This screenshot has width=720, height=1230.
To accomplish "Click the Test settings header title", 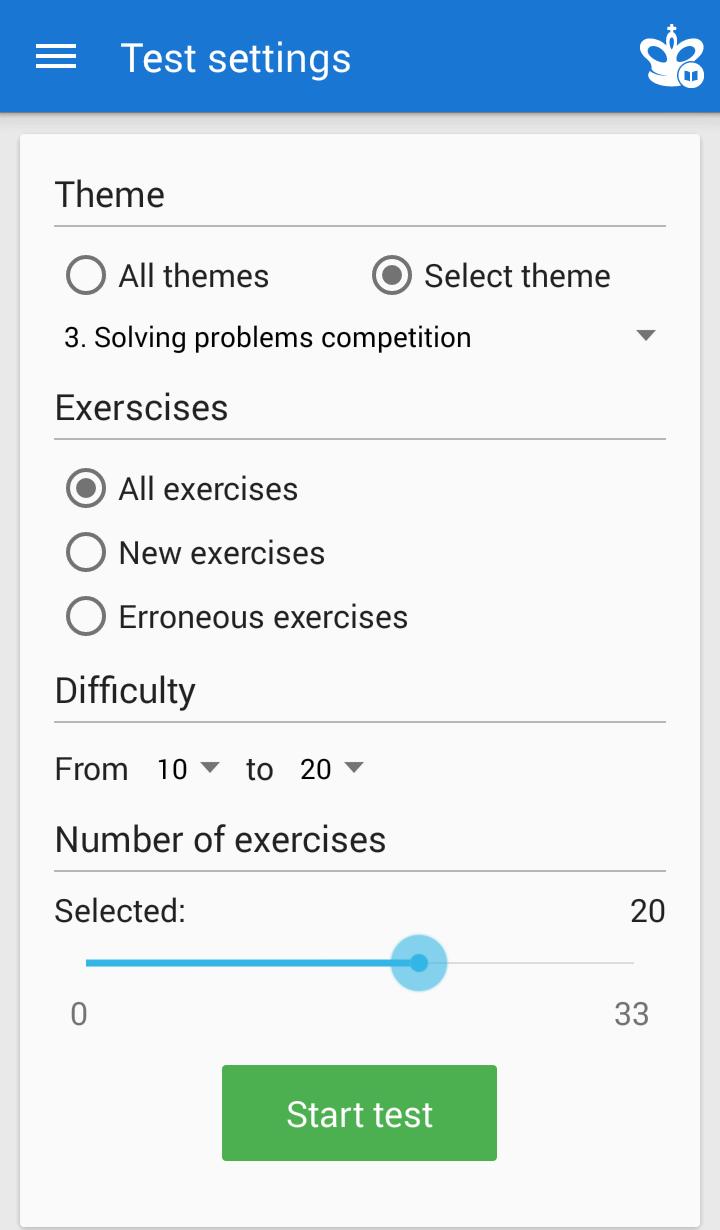I will pyautogui.click(x=236, y=58).
